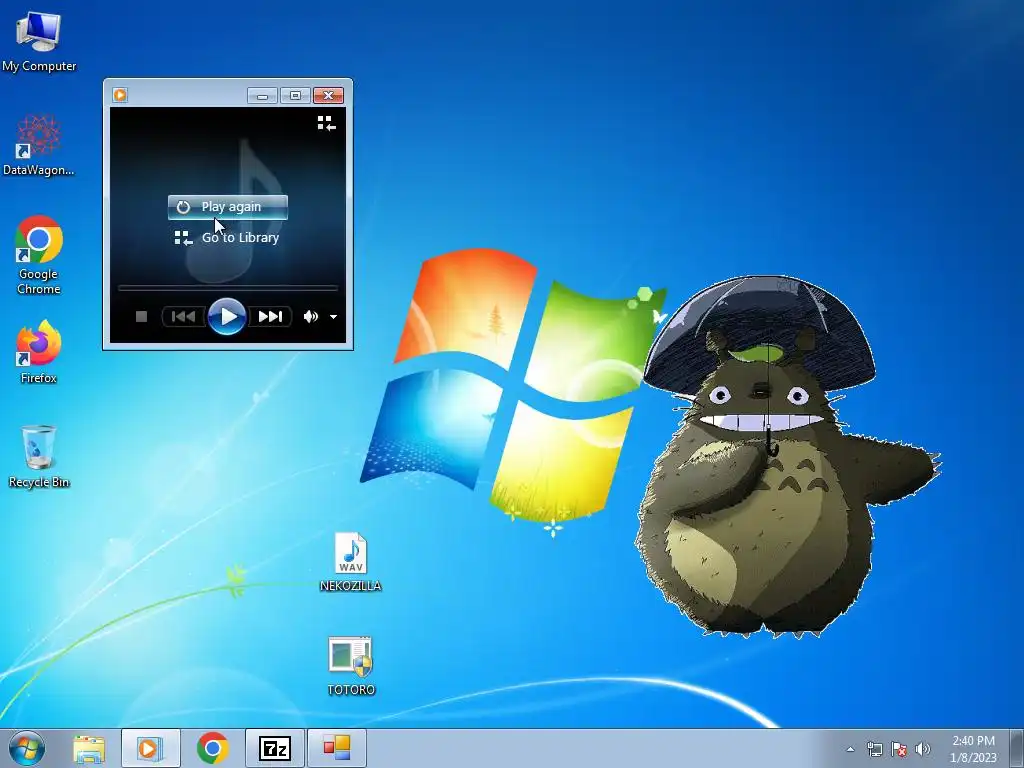The image size is (1024, 768).
Task: Click Windows Media Player taskbar button
Action: (x=150, y=748)
